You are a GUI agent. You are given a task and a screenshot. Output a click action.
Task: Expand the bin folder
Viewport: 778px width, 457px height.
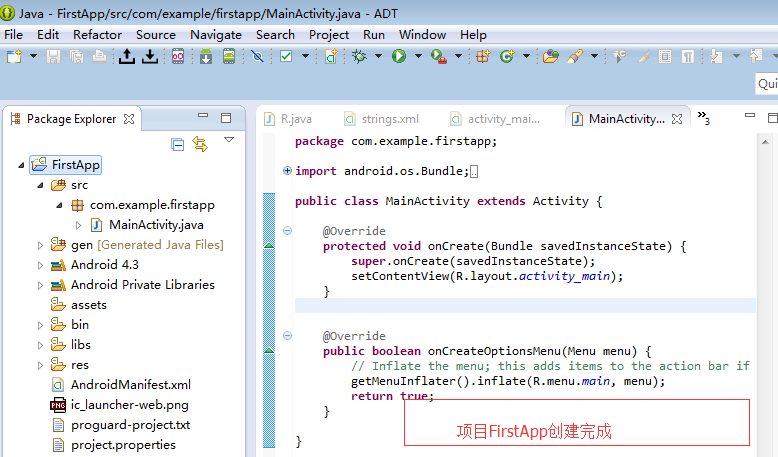point(41,326)
